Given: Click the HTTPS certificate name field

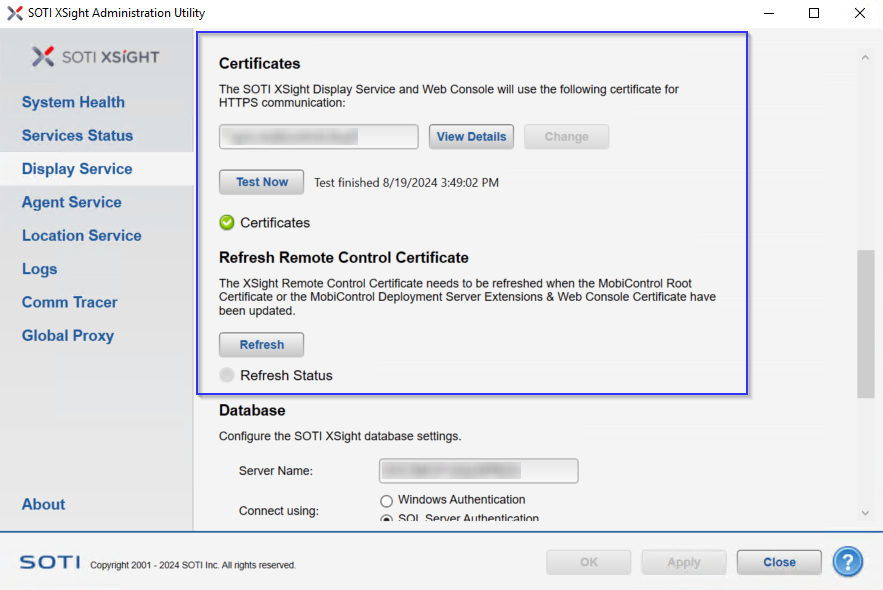Looking at the screenshot, I should click(319, 137).
